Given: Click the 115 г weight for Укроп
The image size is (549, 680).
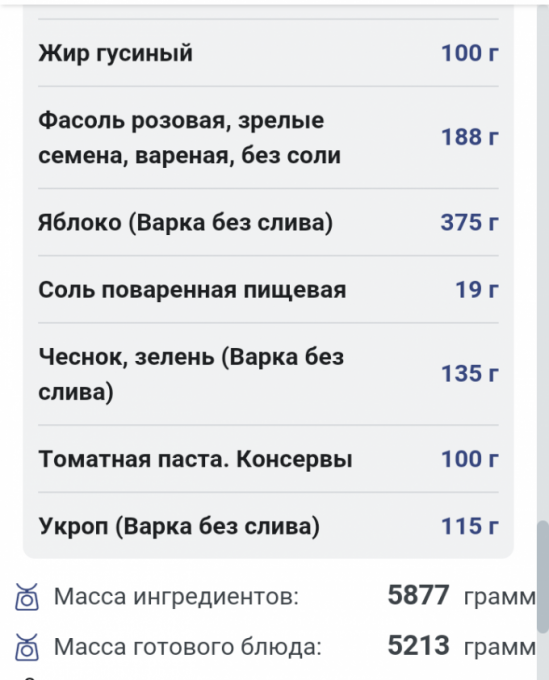Looking at the screenshot, I should tap(470, 526).
